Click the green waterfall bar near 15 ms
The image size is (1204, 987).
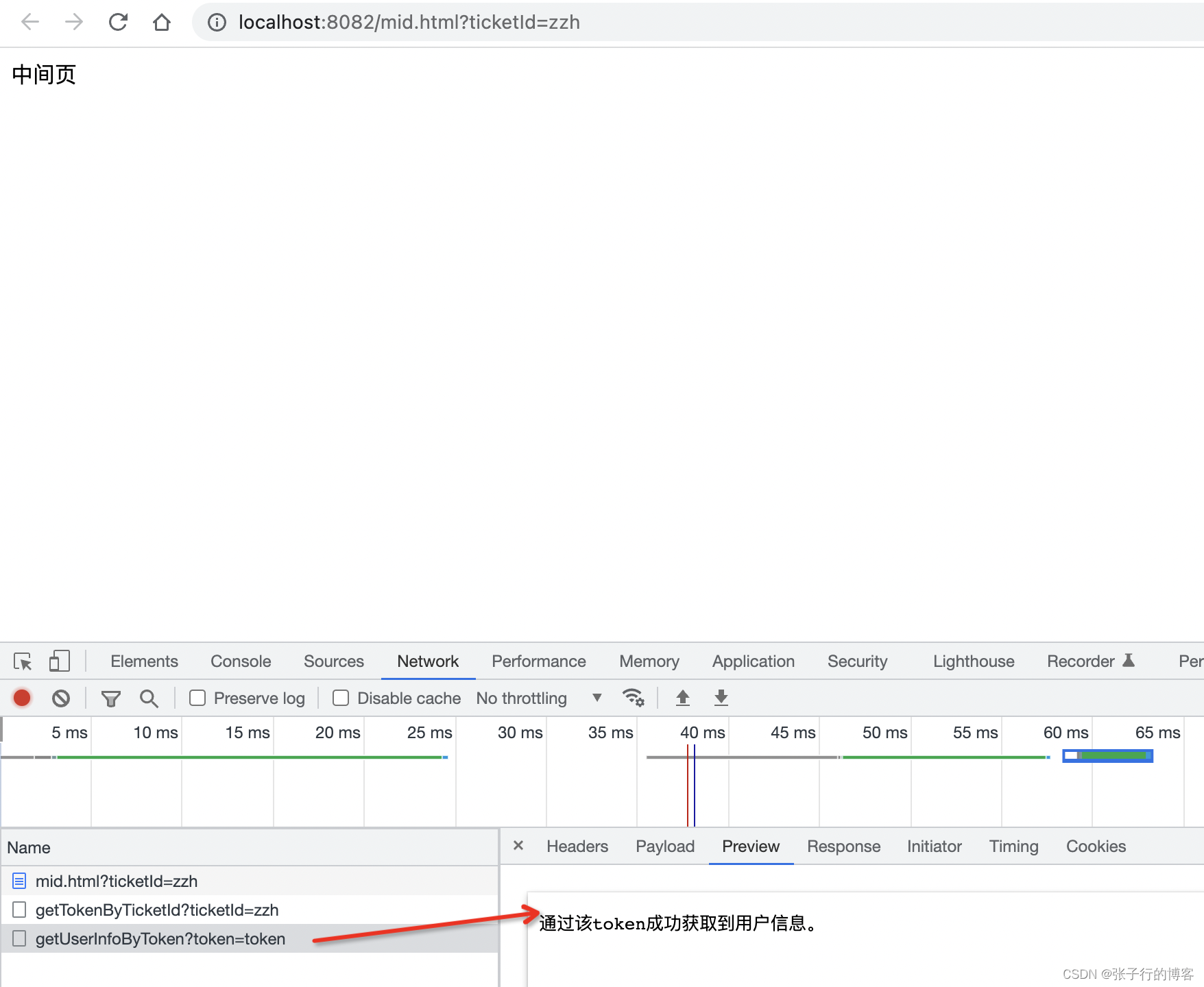(x=250, y=757)
